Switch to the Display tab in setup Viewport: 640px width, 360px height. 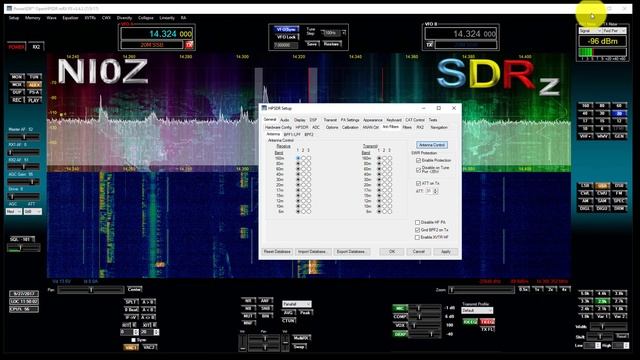(299, 120)
